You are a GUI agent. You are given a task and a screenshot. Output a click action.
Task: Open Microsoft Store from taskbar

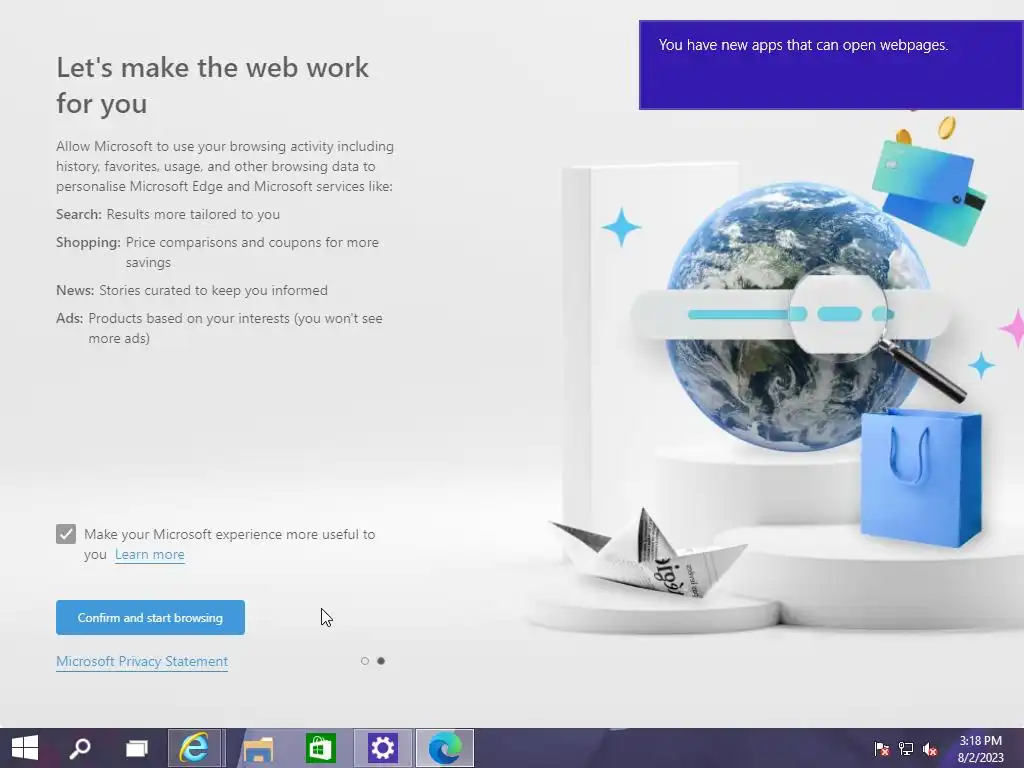320,748
